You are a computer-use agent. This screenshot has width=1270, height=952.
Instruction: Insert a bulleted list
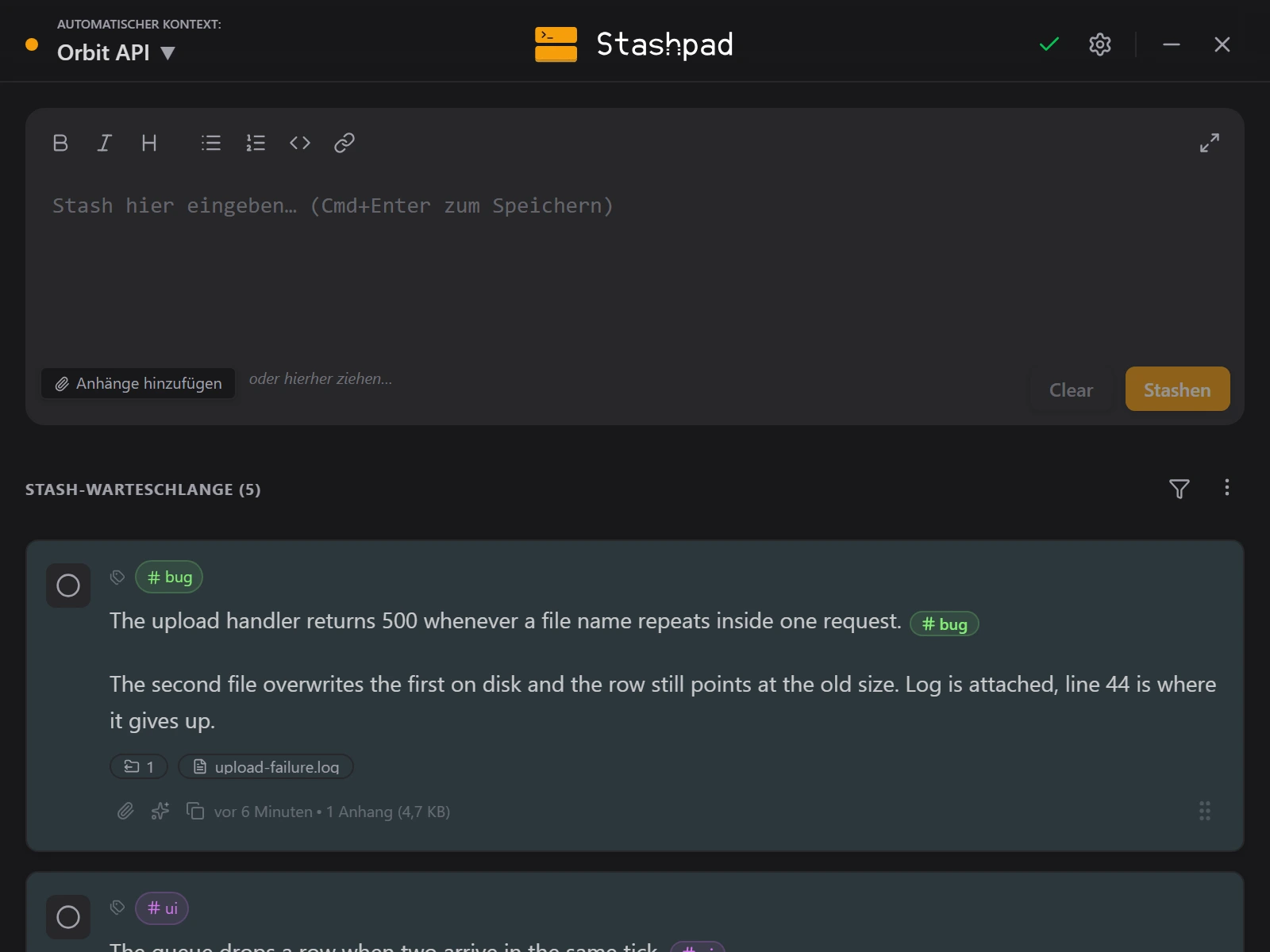pyautogui.click(x=211, y=143)
